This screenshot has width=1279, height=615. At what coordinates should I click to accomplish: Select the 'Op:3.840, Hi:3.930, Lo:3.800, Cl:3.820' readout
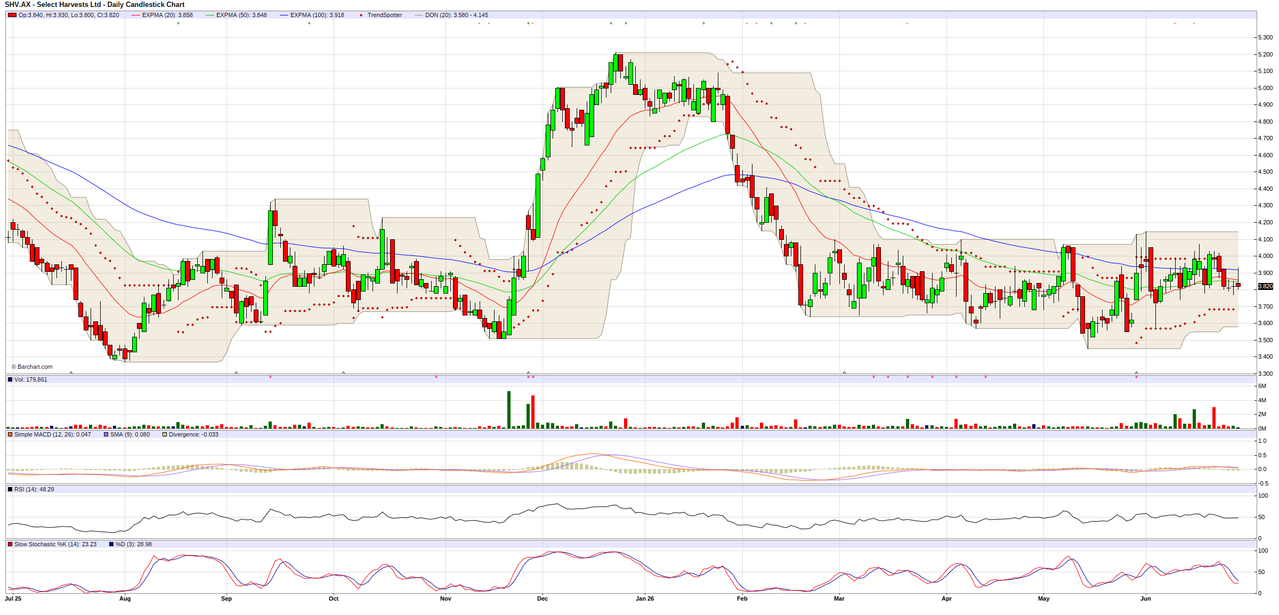pos(68,15)
